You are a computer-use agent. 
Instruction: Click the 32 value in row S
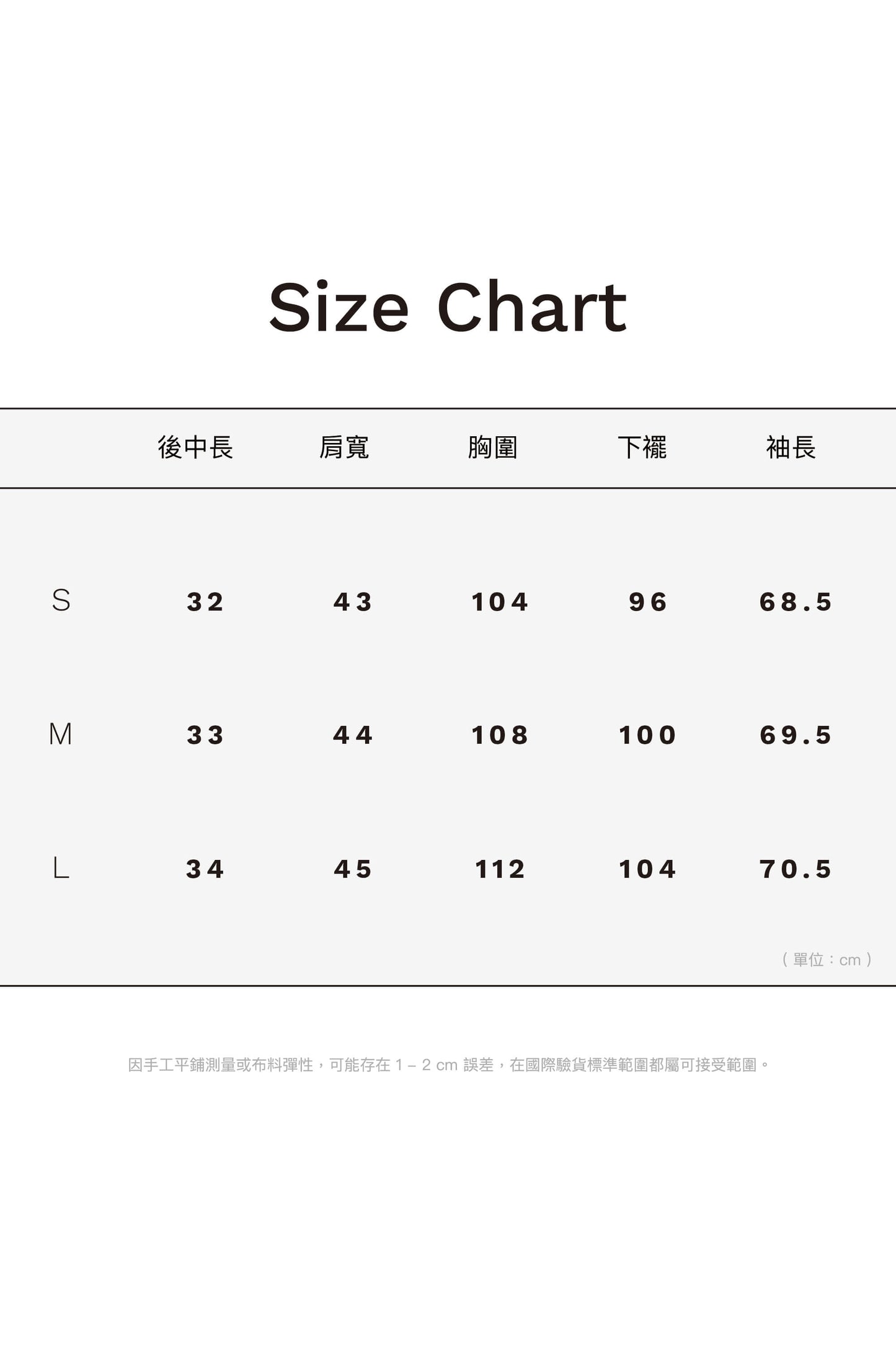(x=205, y=602)
